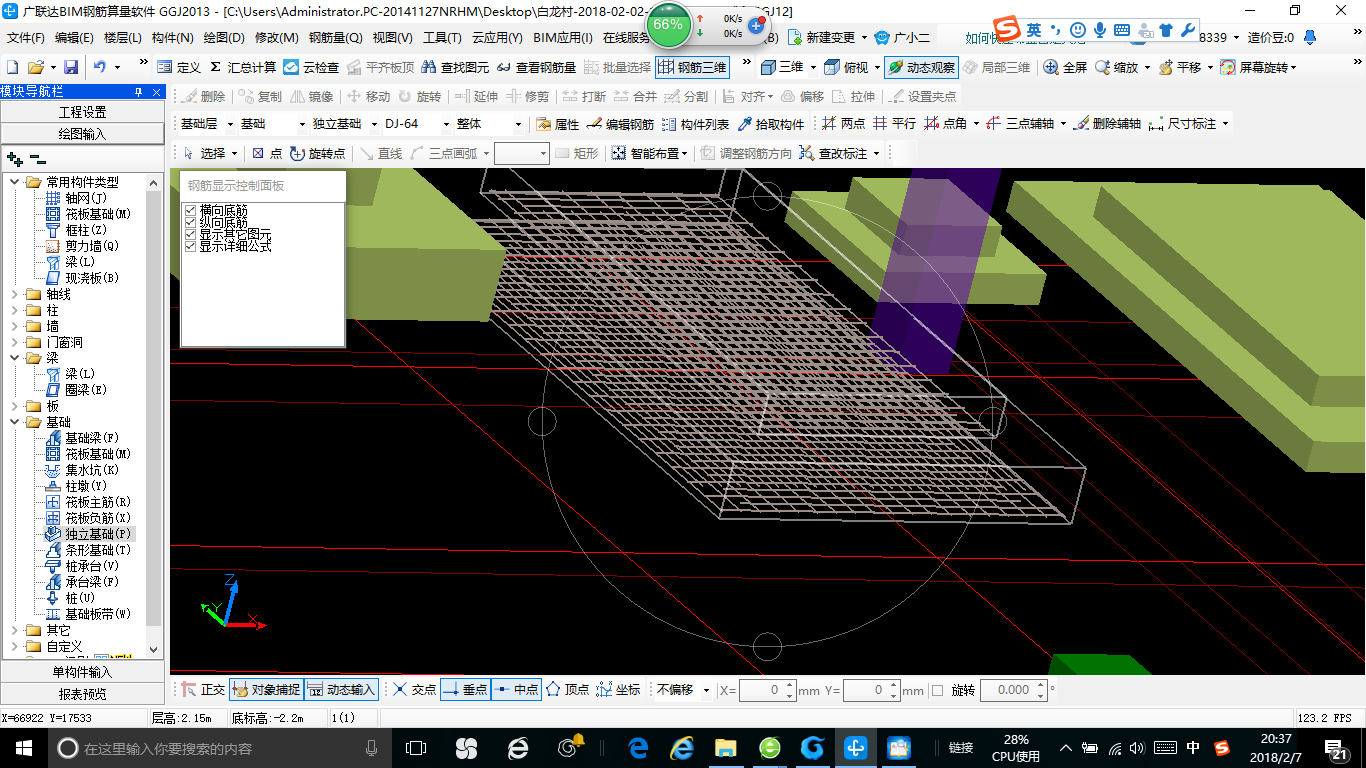Uncheck 横向底筋 checkbox

[190, 210]
